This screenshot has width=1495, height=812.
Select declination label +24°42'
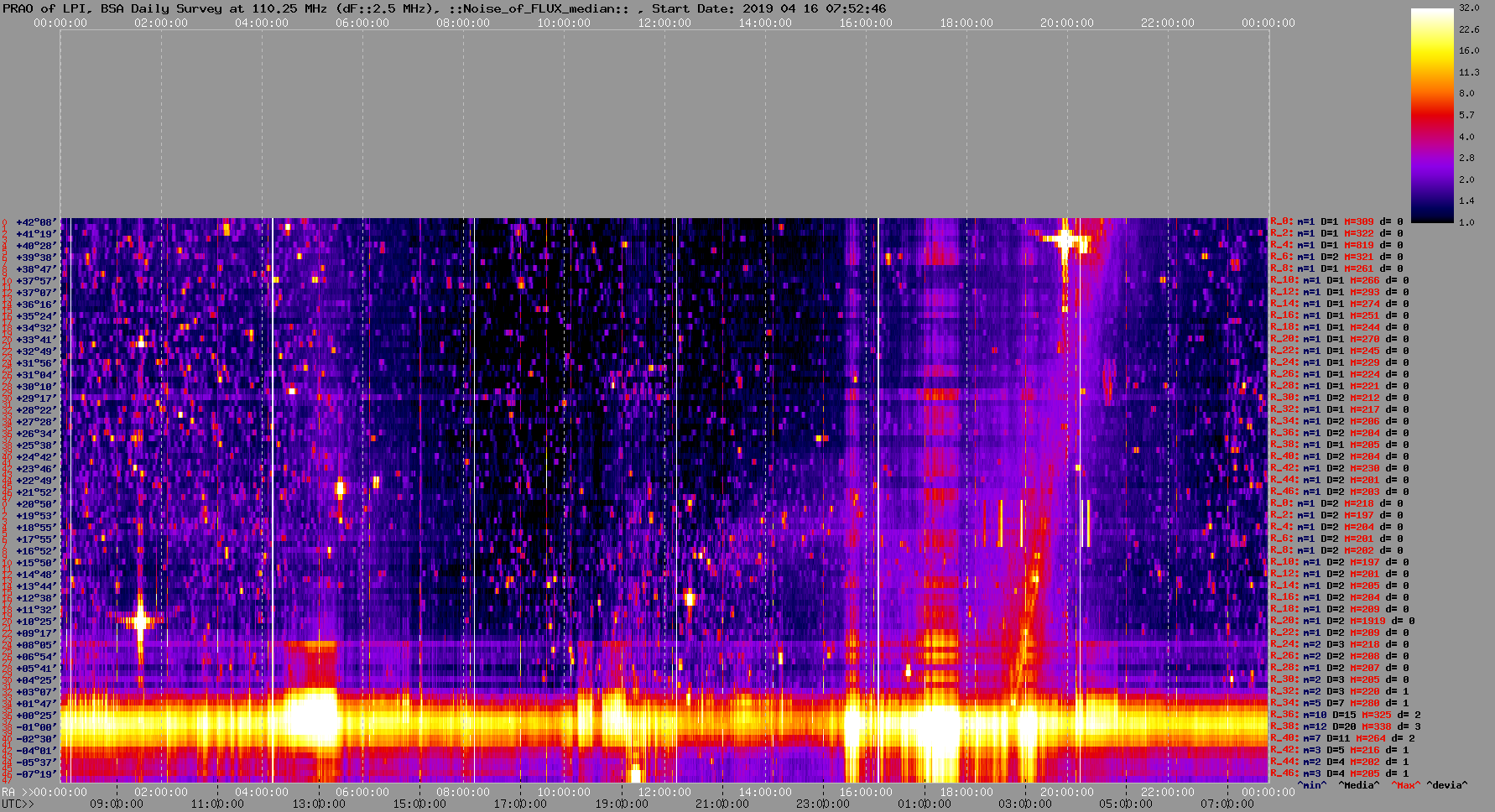pyautogui.click(x=36, y=457)
